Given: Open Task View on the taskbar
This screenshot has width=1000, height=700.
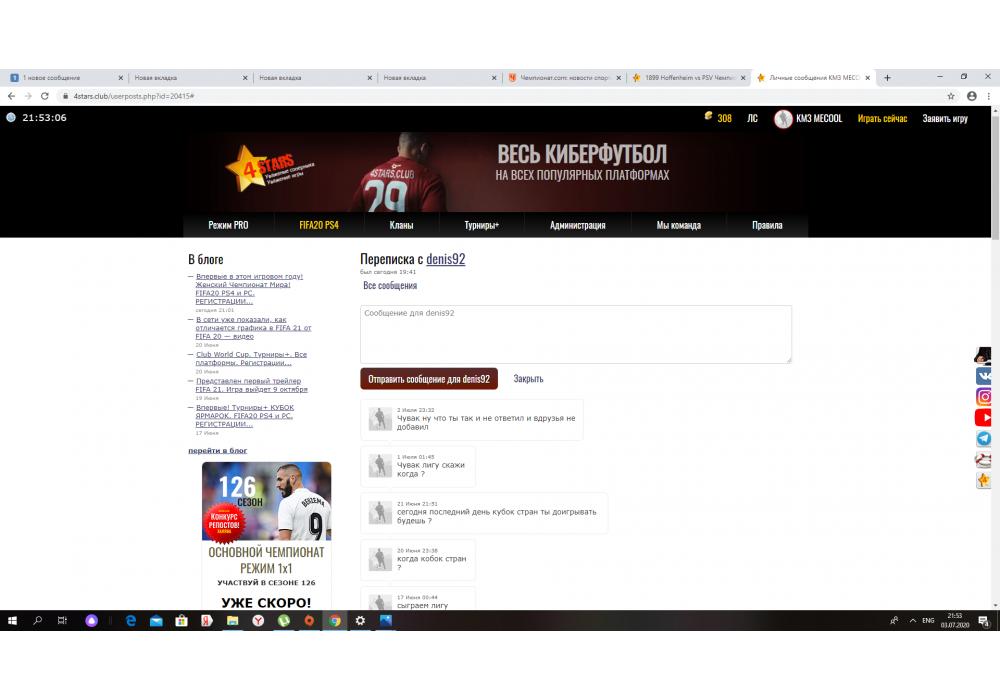Looking at the screenshot, I should 62,620.
